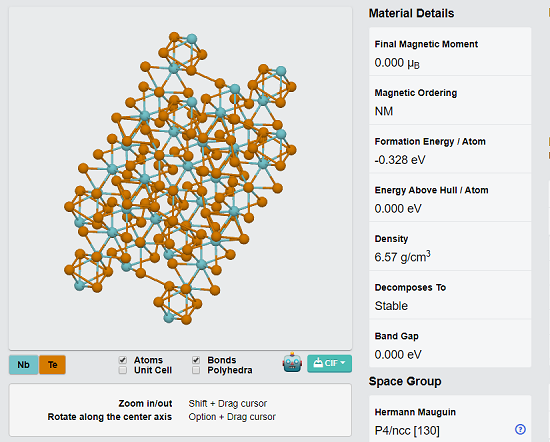
Task: Select the Band Gap value row
Action: [x=450, y=343]
